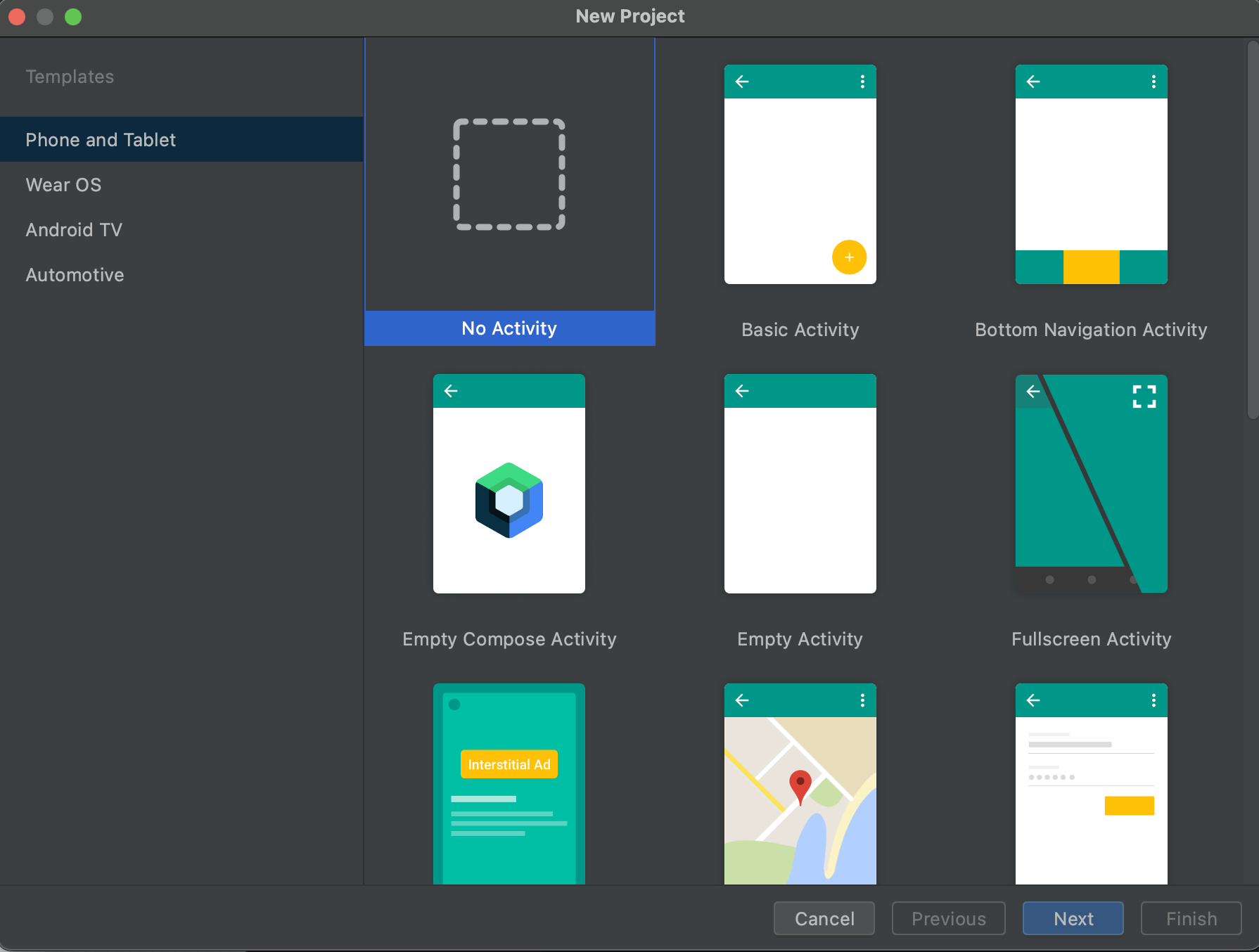Select the Fullscreen Activity template preview
The height and width of the screenshot is (952, 1259).
(1092, 484)
